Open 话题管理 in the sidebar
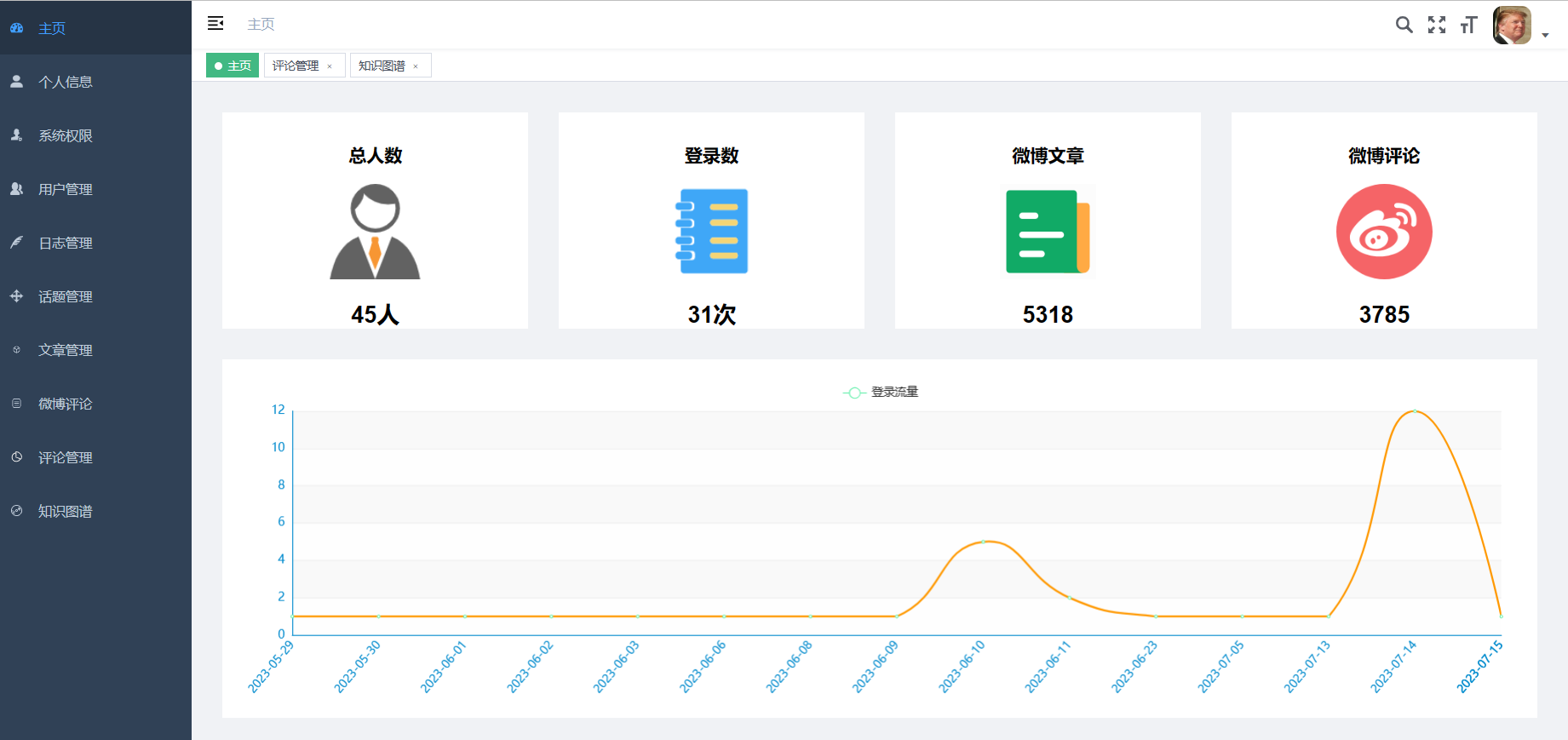 click(x=95, y=296)
